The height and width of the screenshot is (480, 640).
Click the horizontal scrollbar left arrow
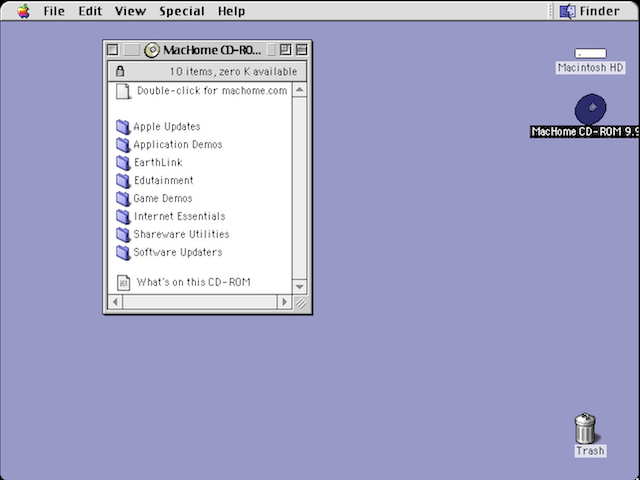click(116, 302)
